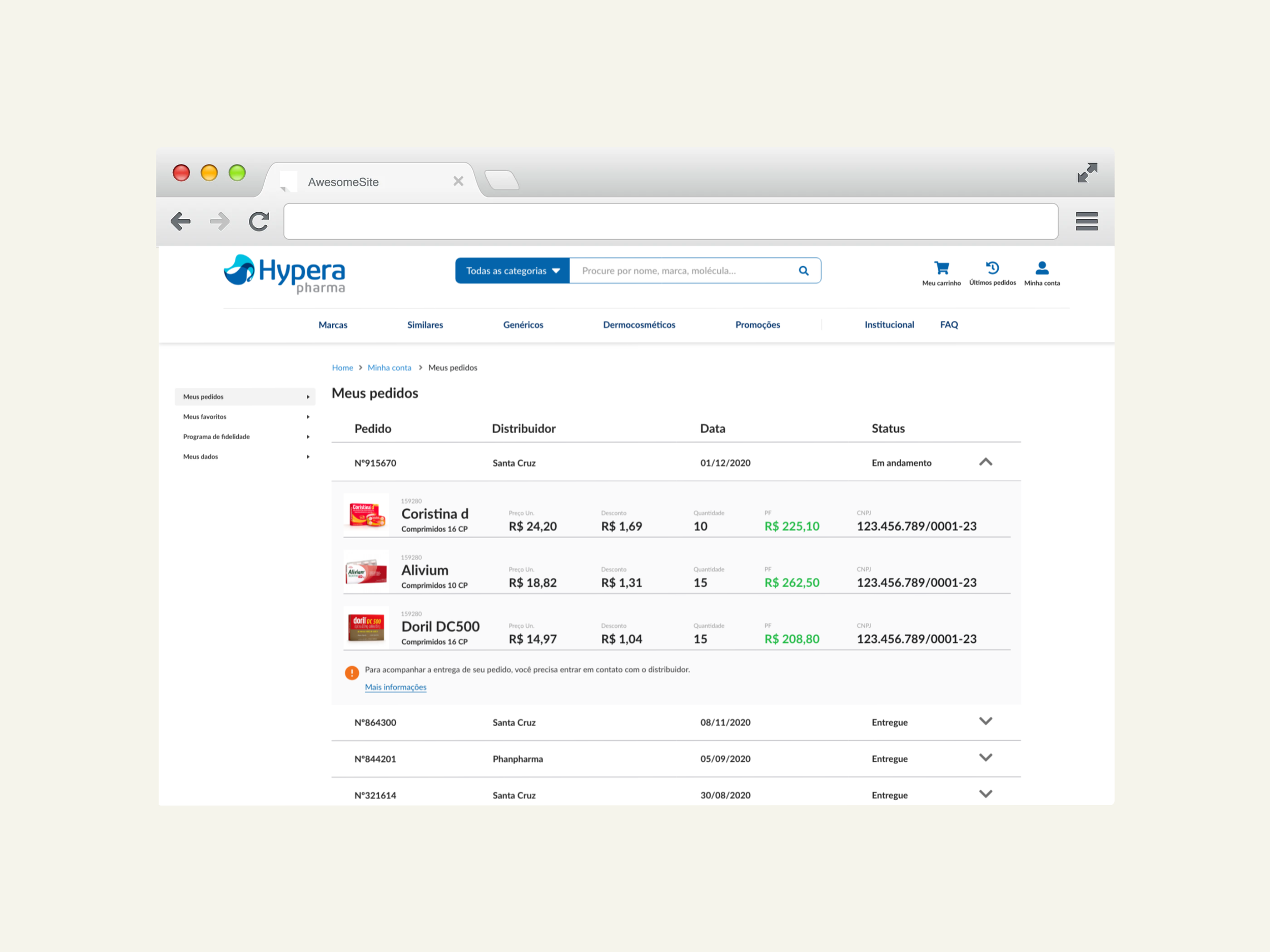Image resolution: width=1270 pixels, height=952 pixels.
Task: Open the Todas as categorias dropdown
Action: [512, 271]
